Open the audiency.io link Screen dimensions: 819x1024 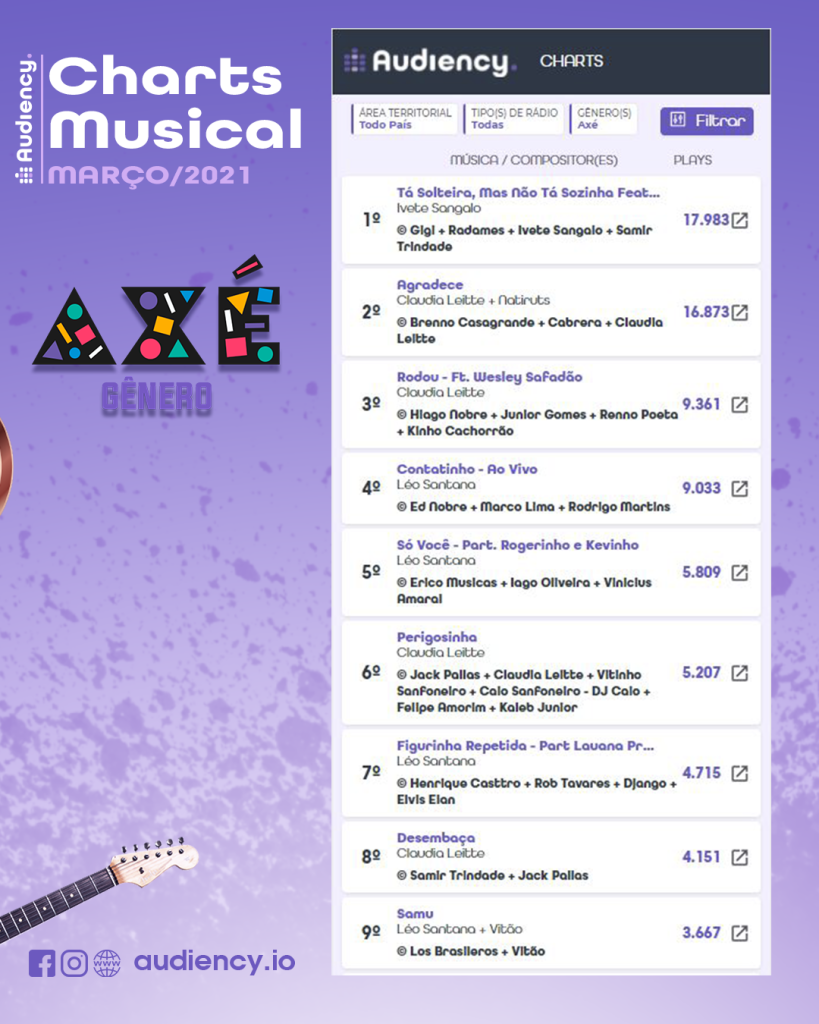point(214,961)
